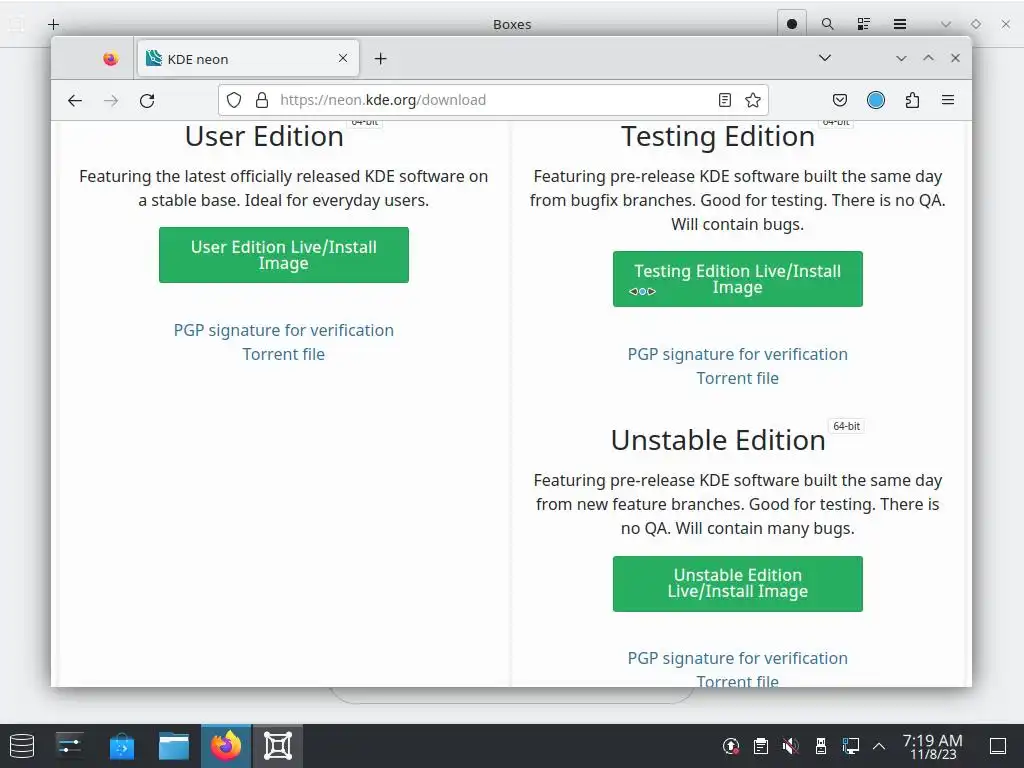Image resolution: width=1024 pixels, height=768 pixels.
Task: Click the forward navigation arrow
Action: point(111,101)
